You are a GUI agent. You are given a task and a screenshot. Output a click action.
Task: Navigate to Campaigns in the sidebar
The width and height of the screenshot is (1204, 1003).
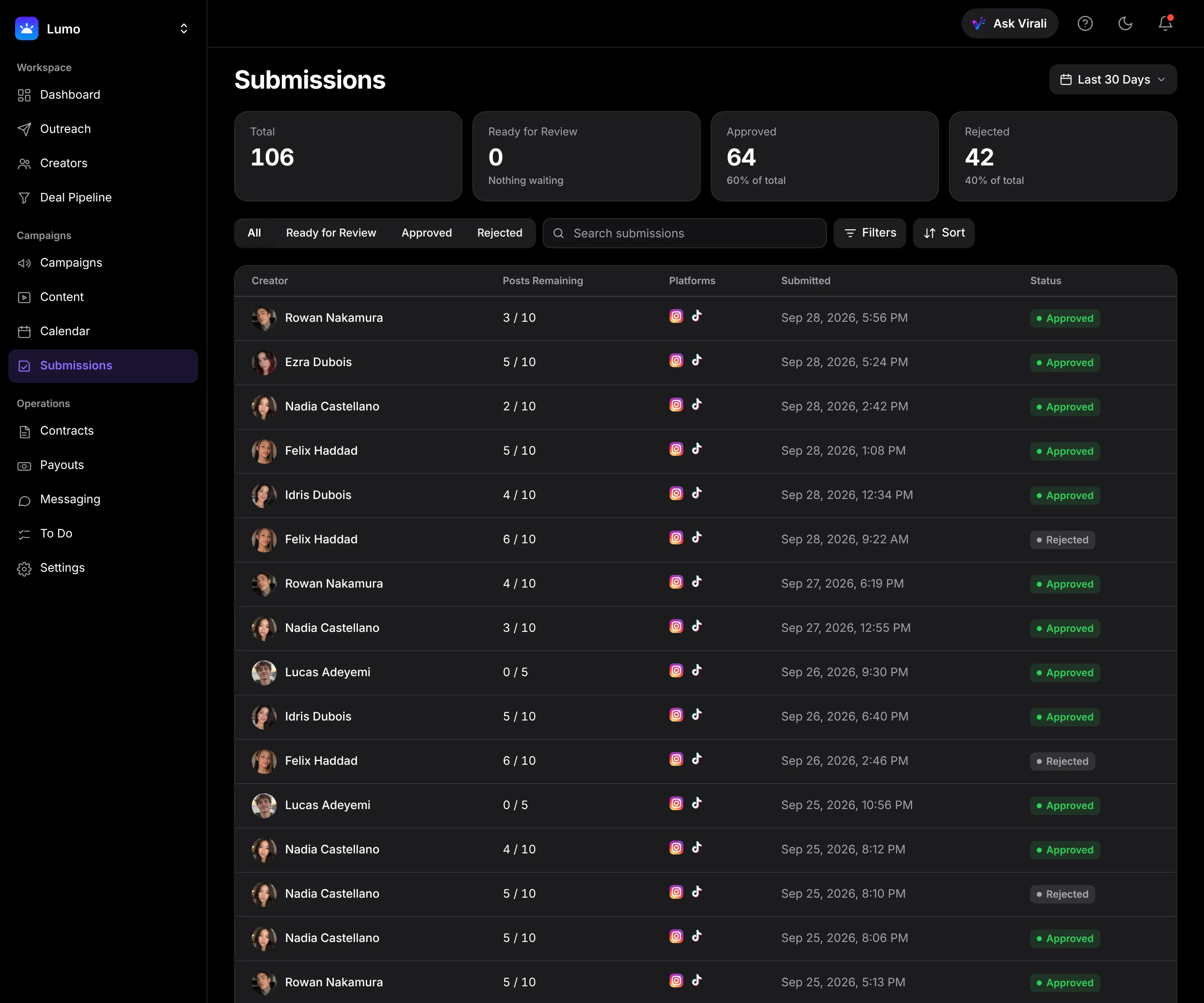coord(103,263)
